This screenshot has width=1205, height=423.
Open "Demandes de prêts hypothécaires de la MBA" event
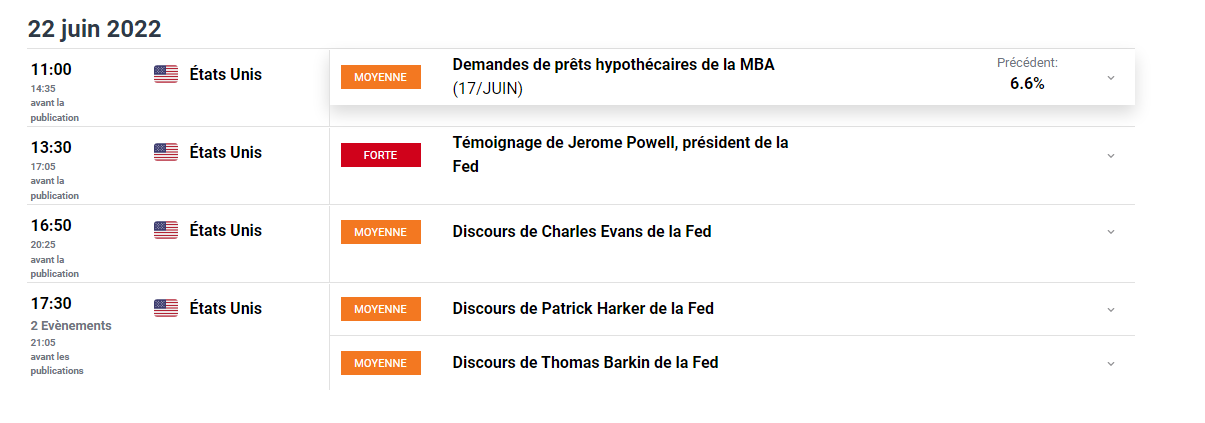pyautogui.click(x=613, y=65)
